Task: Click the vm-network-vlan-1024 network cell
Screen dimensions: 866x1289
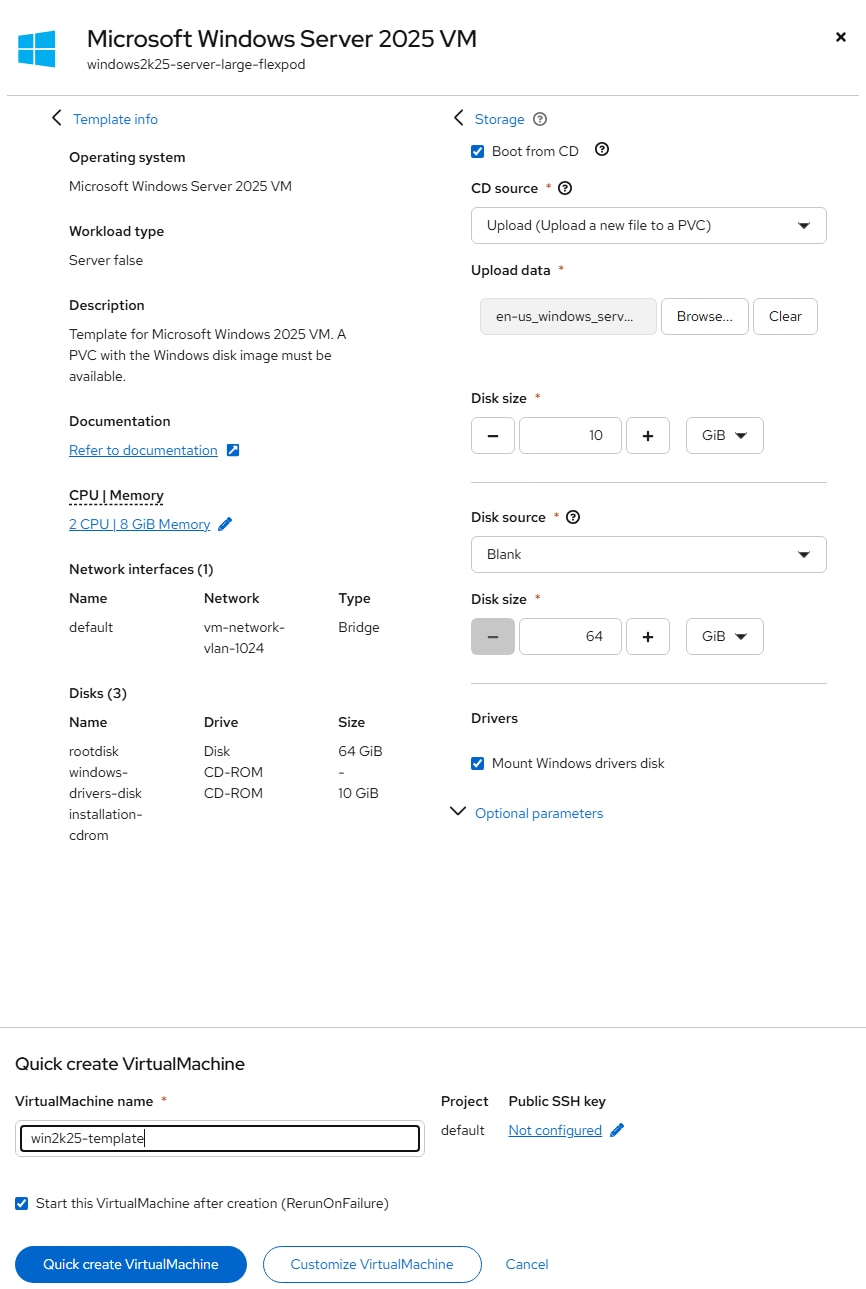Action: click(244, 637)
